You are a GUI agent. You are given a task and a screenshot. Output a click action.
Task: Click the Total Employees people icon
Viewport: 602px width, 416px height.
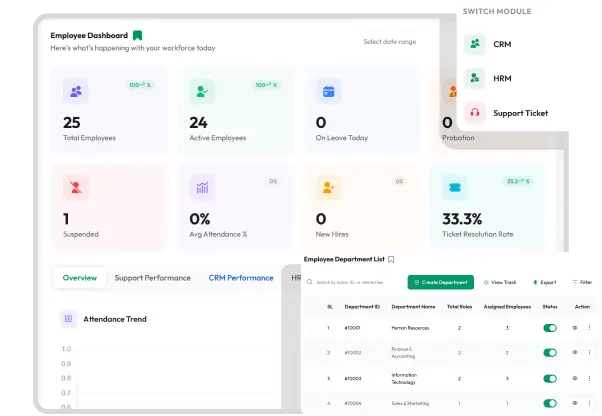[x=76, y=91]
